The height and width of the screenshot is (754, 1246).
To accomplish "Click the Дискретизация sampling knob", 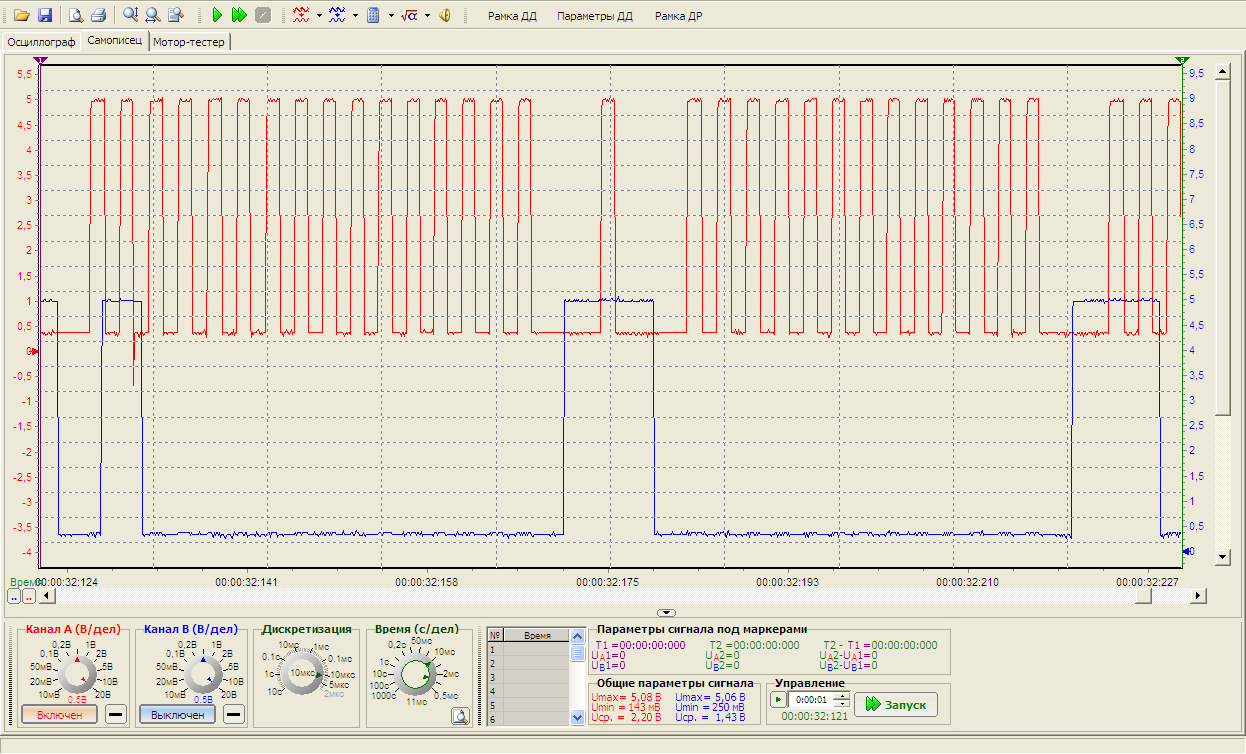I will tap(303, 674).
